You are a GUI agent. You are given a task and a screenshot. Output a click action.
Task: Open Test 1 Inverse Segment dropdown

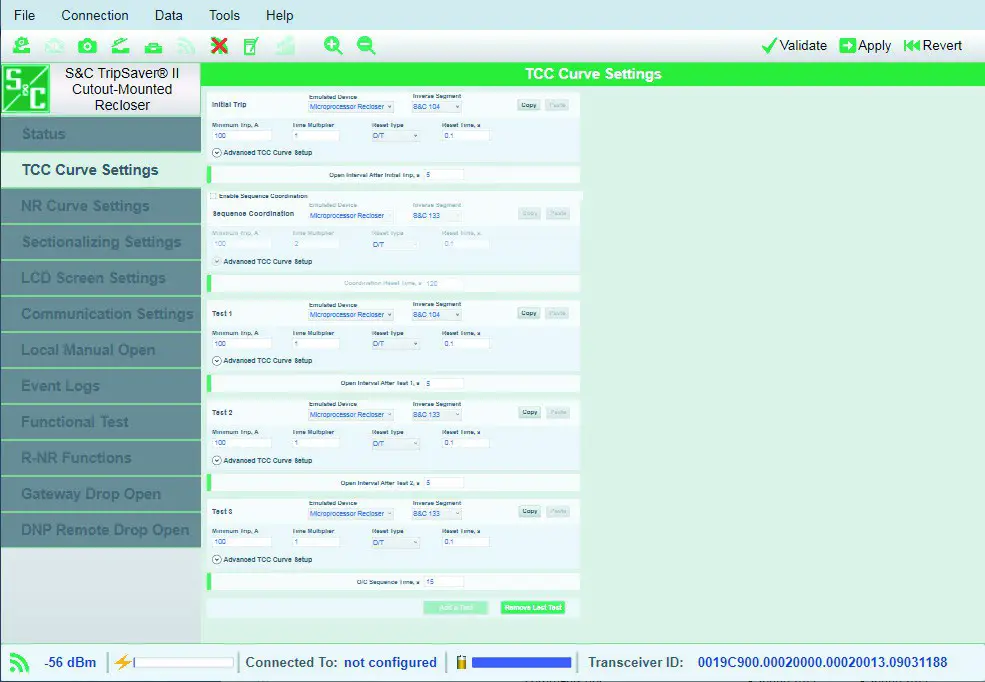[436, 315]
